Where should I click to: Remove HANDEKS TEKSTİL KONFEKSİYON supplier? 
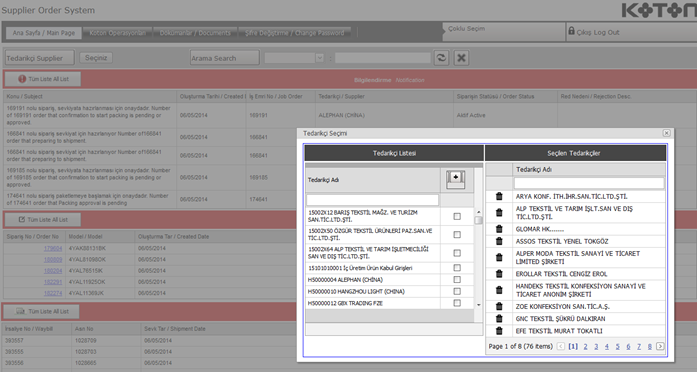point(499,290)
